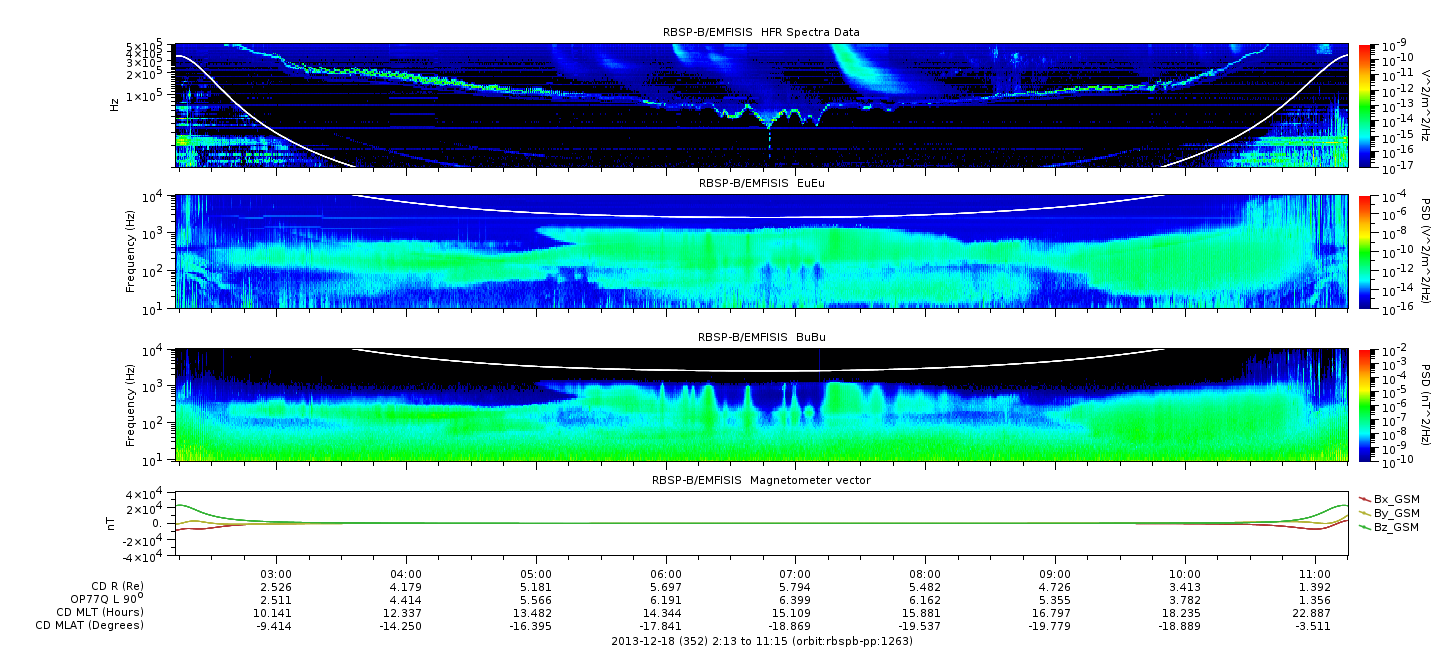Click the EuEu panel color scale
Image resolution: width=1447 pixels, height=658 pixels.
pos(1365,251)
